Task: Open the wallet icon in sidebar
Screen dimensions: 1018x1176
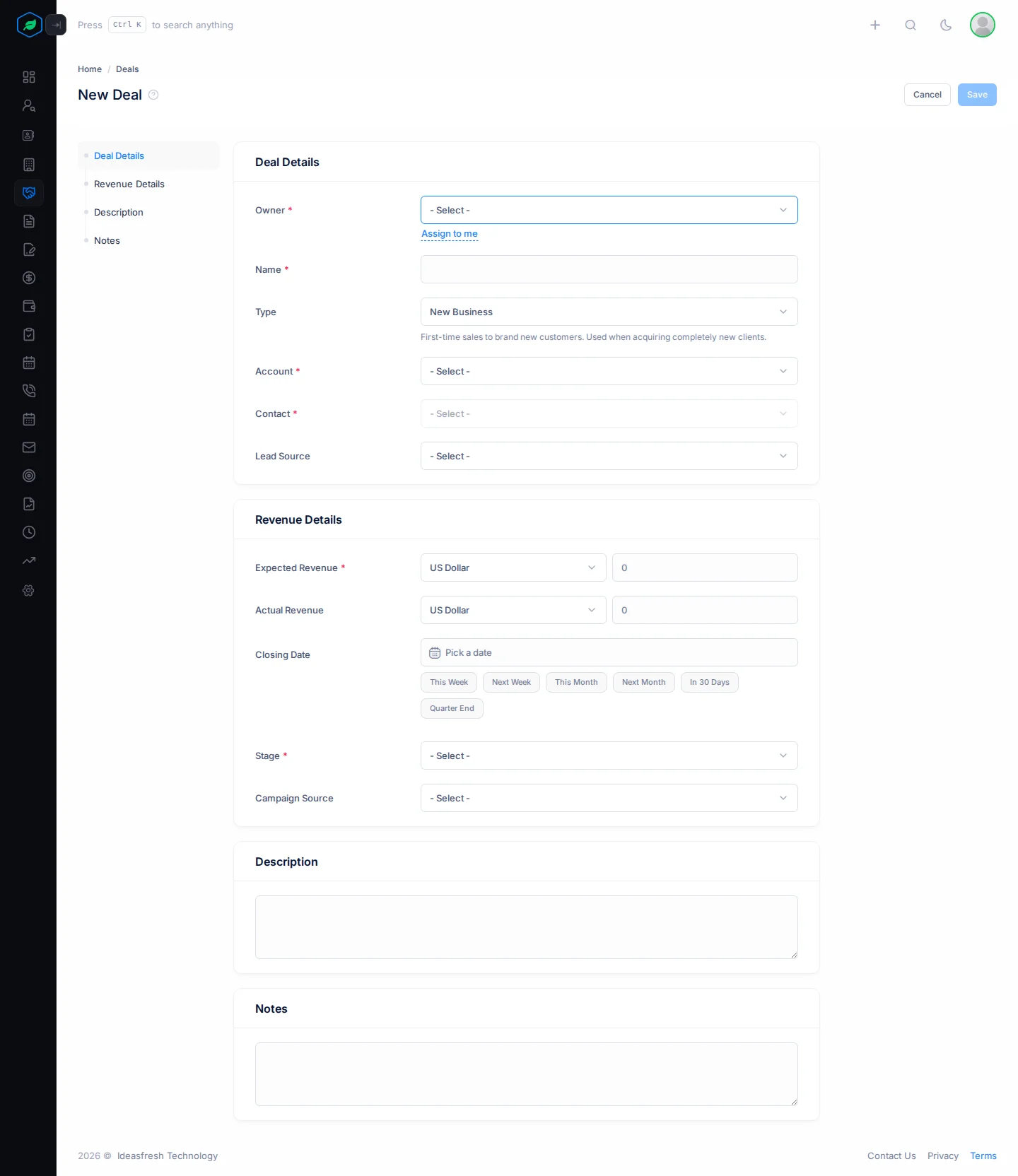Action: click(29, 306)
